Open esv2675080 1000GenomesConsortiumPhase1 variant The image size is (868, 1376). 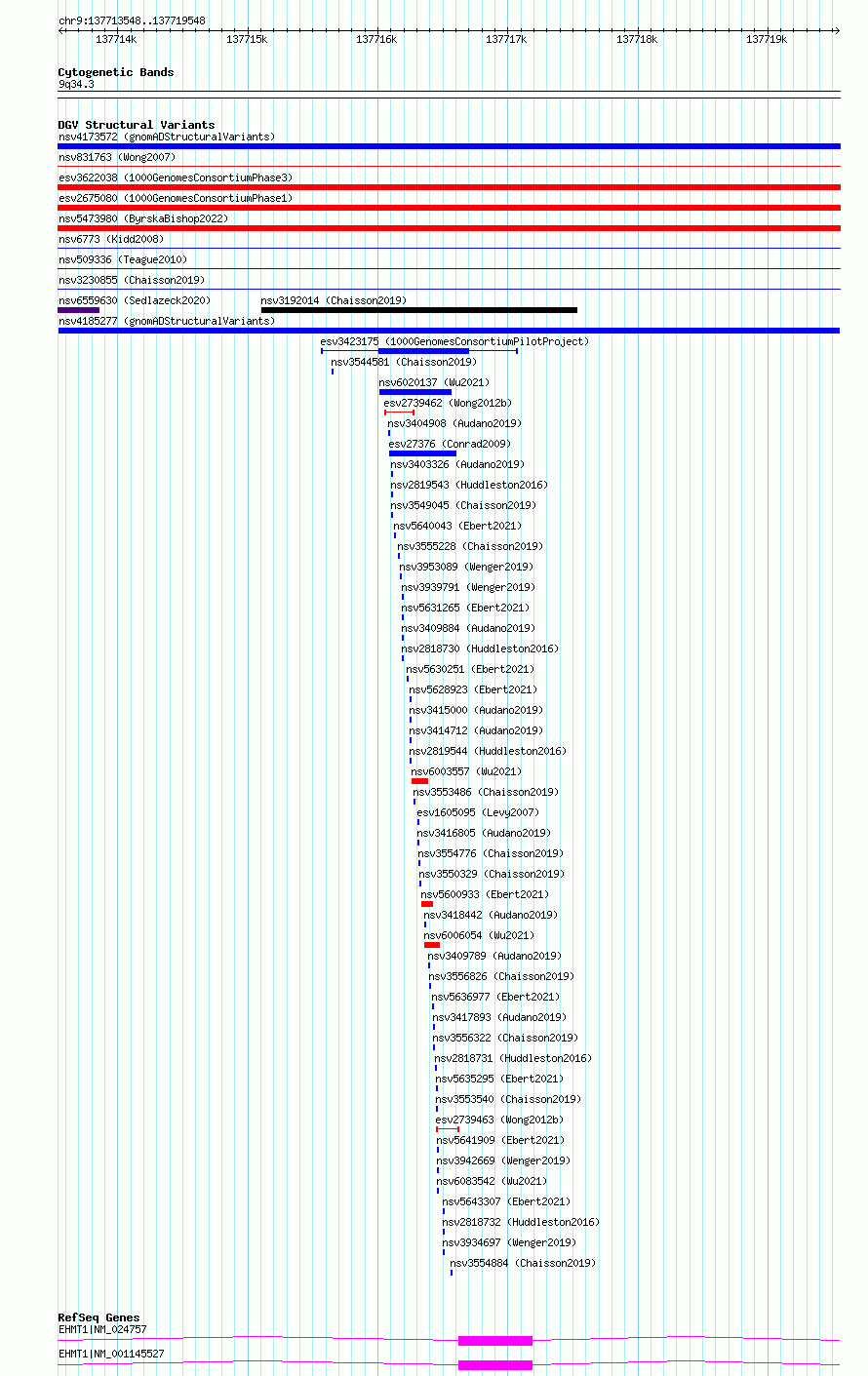click(176, 198)
